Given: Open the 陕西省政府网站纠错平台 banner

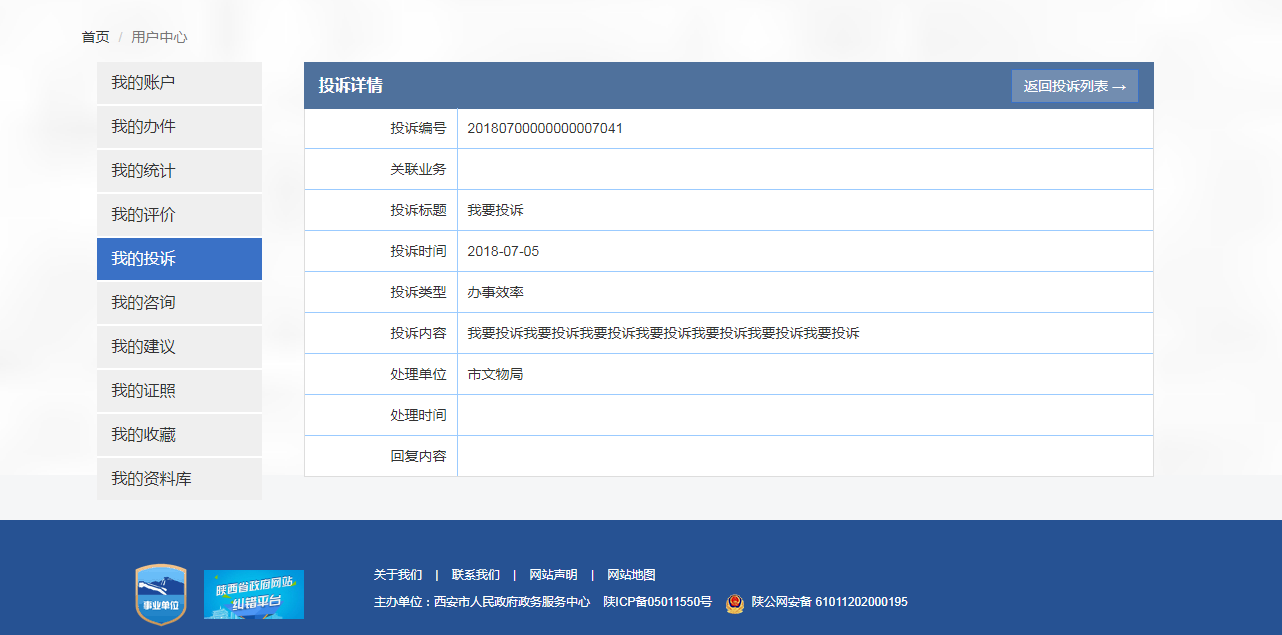Looking at the screenshot, I should (x=254, y=595).
